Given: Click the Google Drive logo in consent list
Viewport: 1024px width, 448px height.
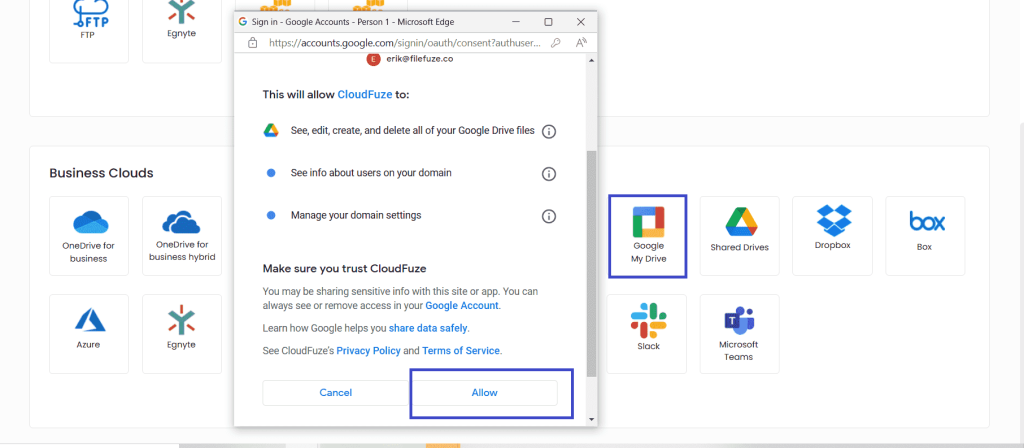Looking at the screenshot, I should click(271, 131).
